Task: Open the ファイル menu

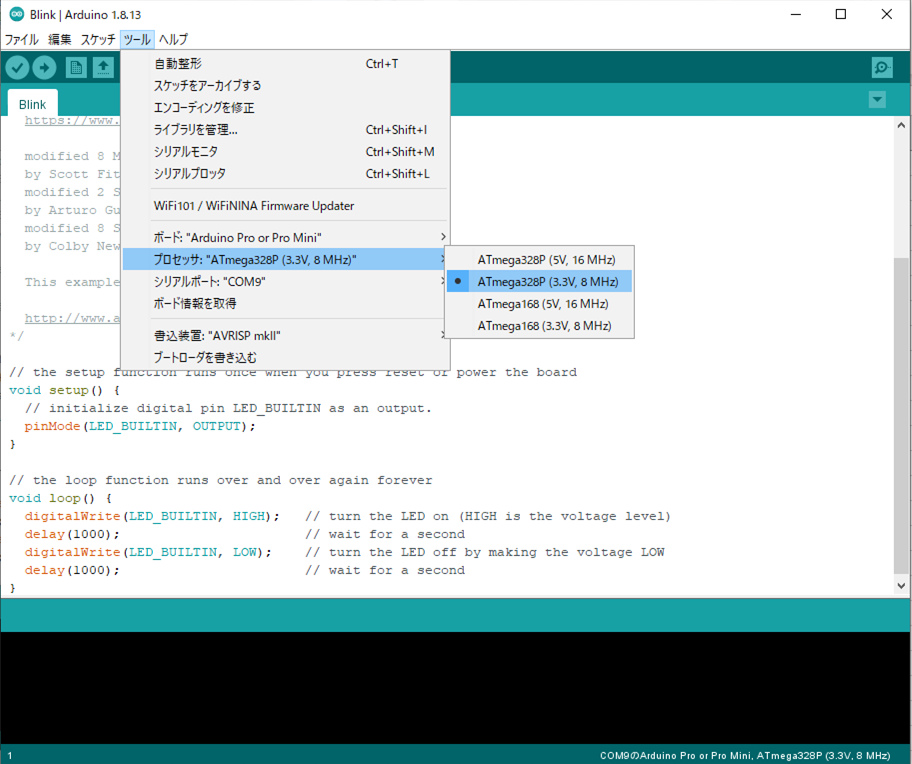Action: click(x=22, y=40)
